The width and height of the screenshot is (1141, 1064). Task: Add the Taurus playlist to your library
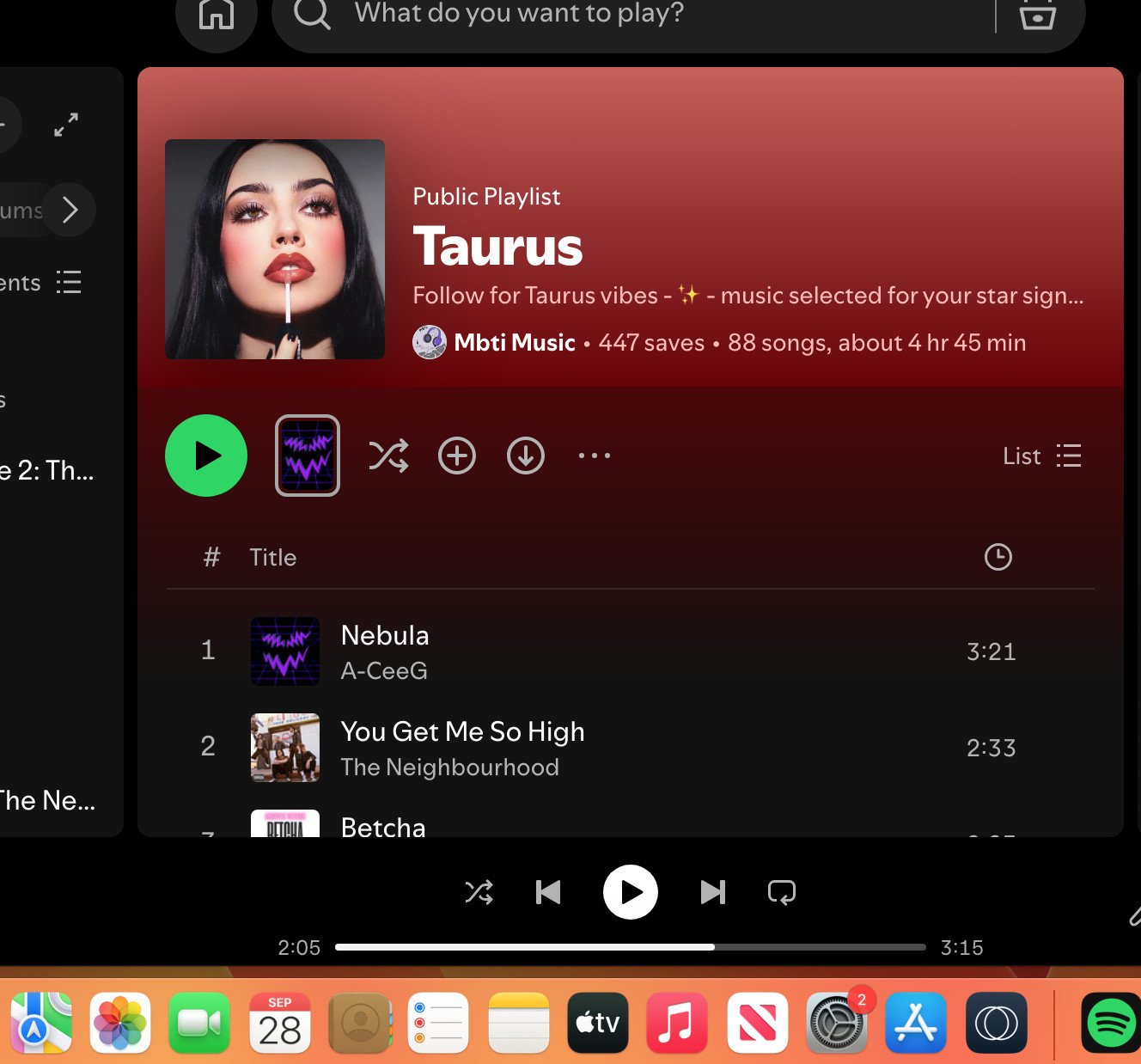[x=457, y=456]
